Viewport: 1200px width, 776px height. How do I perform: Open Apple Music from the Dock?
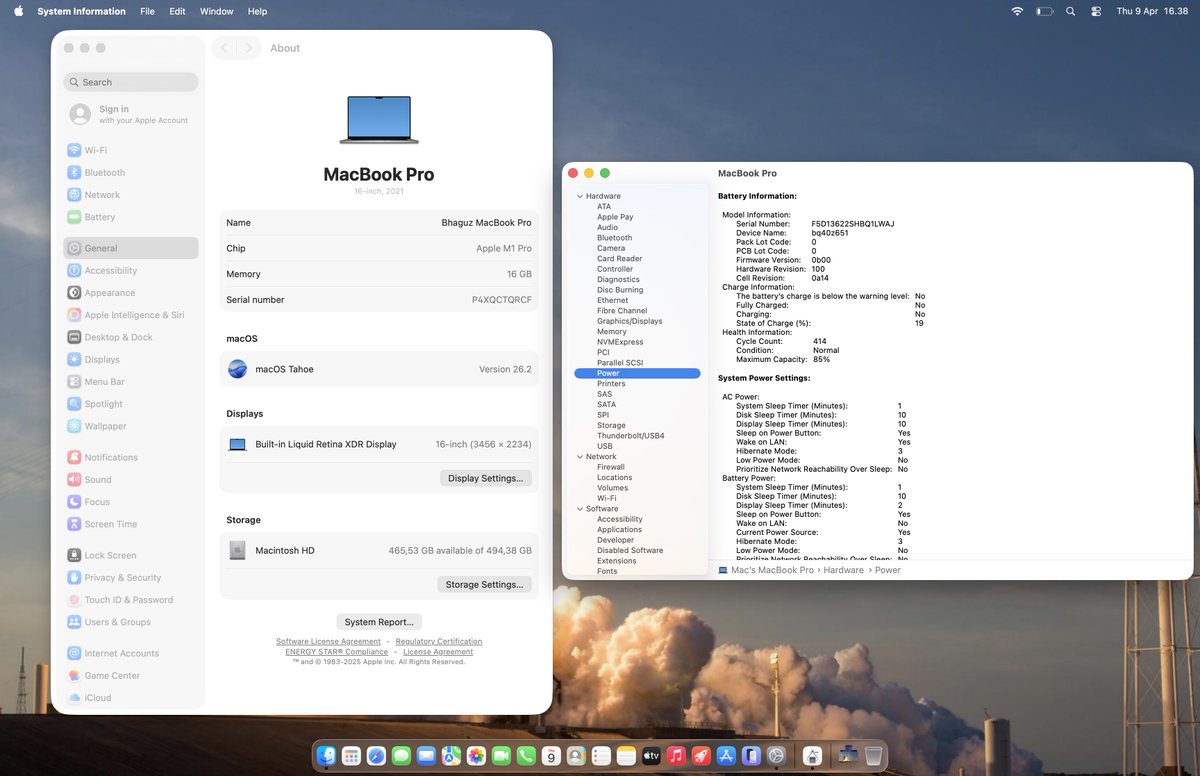(x=676, y=756)
